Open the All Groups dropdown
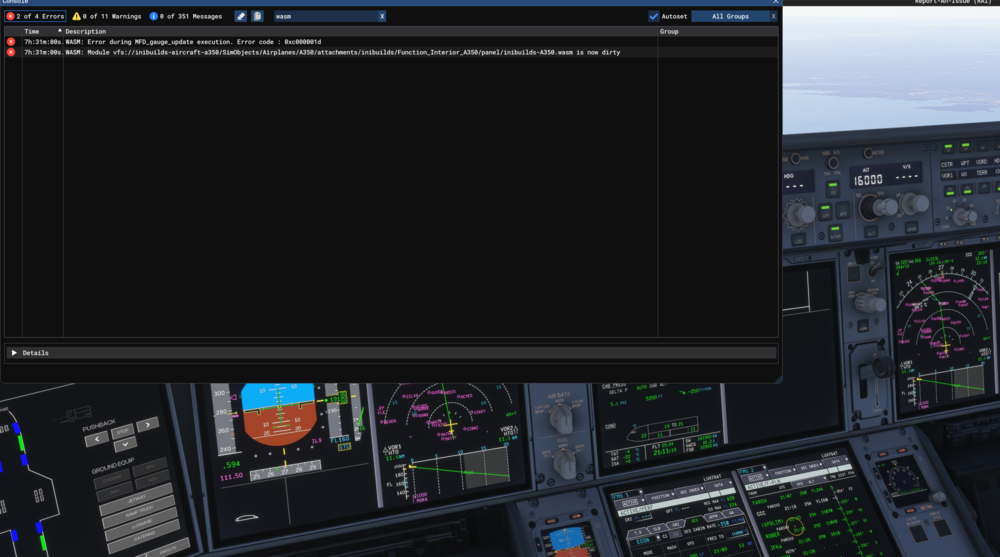The height and width of the screenshot is (557, 1000). click(730, 16)
